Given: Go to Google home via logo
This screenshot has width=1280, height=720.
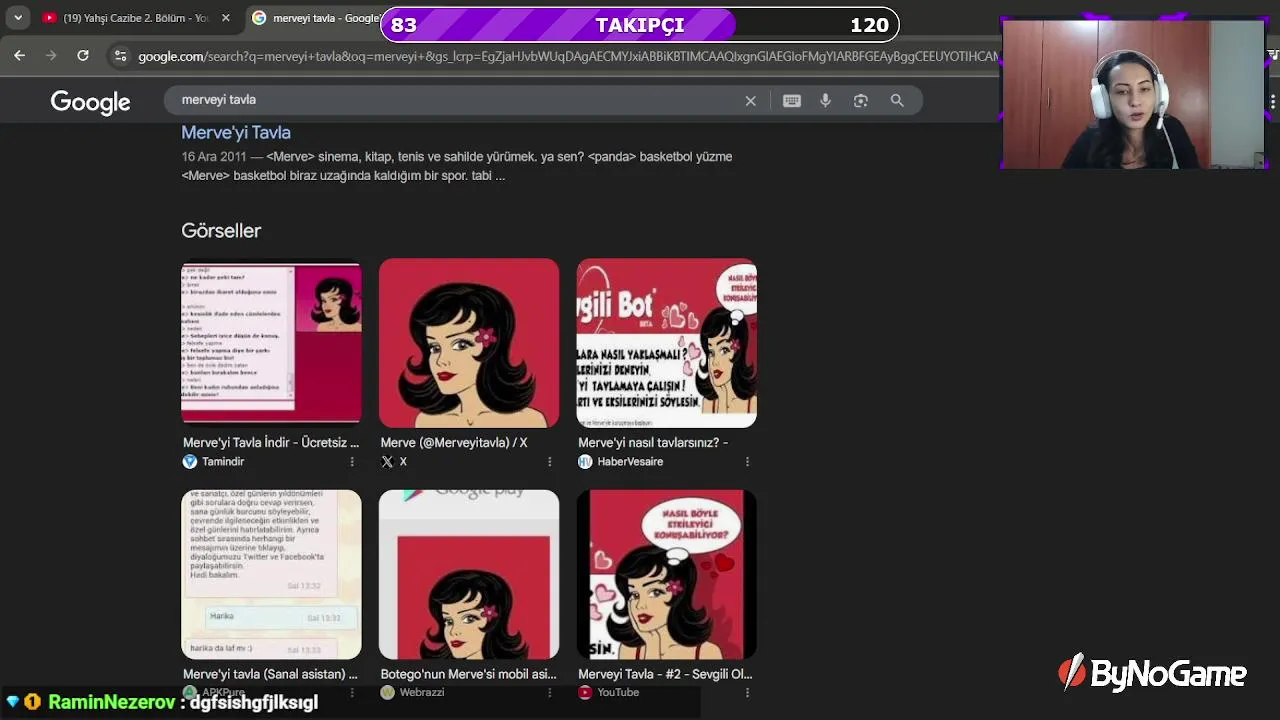Looking at the screenshot, I should click(x=90, y=102).
